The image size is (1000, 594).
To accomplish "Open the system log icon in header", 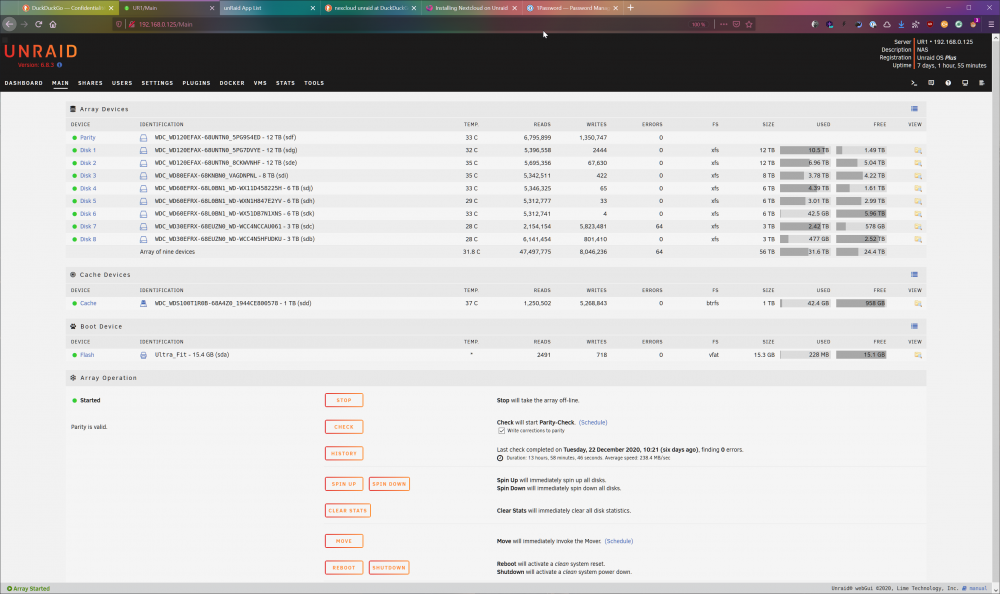I will 982,83.
